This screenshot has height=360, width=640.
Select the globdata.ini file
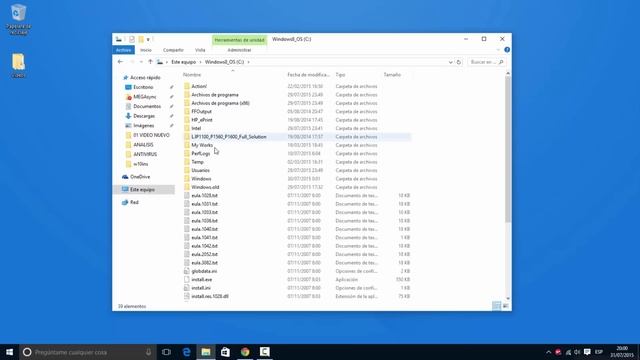point(204,271)
